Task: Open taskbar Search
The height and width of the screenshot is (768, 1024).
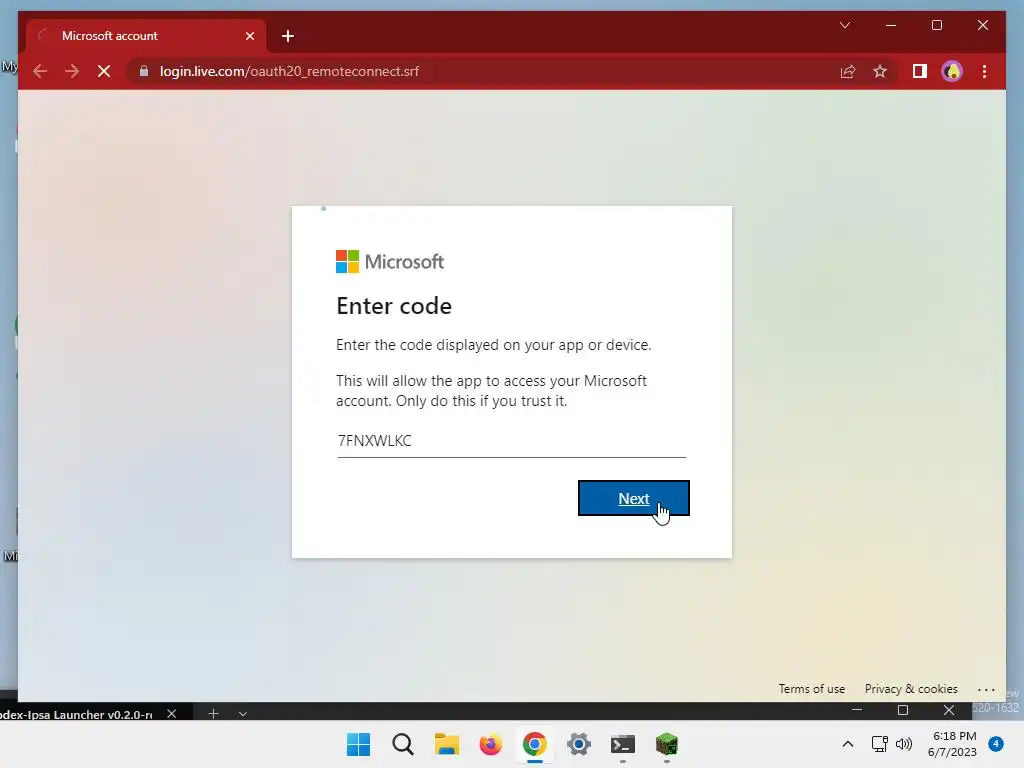Action: (403, 744)
